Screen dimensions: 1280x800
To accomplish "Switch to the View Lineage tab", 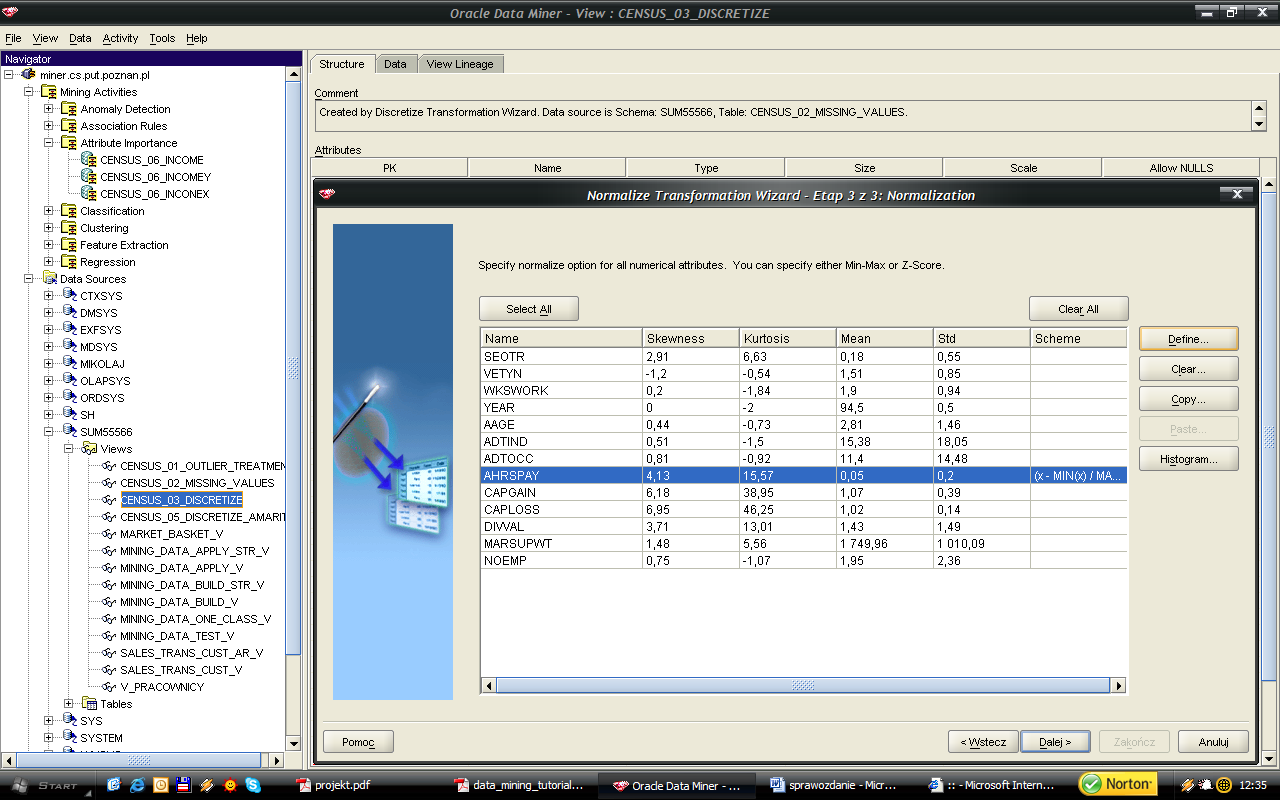I will click(460, 64).
